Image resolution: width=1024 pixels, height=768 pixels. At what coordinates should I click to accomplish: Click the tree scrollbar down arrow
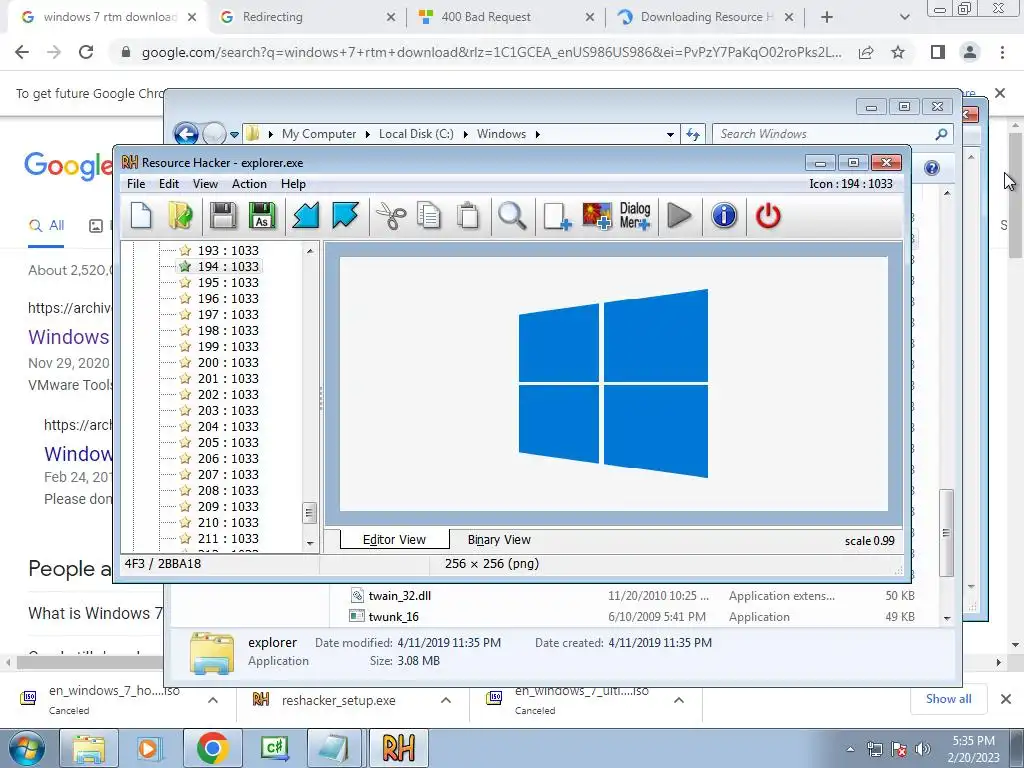point(310,543)
